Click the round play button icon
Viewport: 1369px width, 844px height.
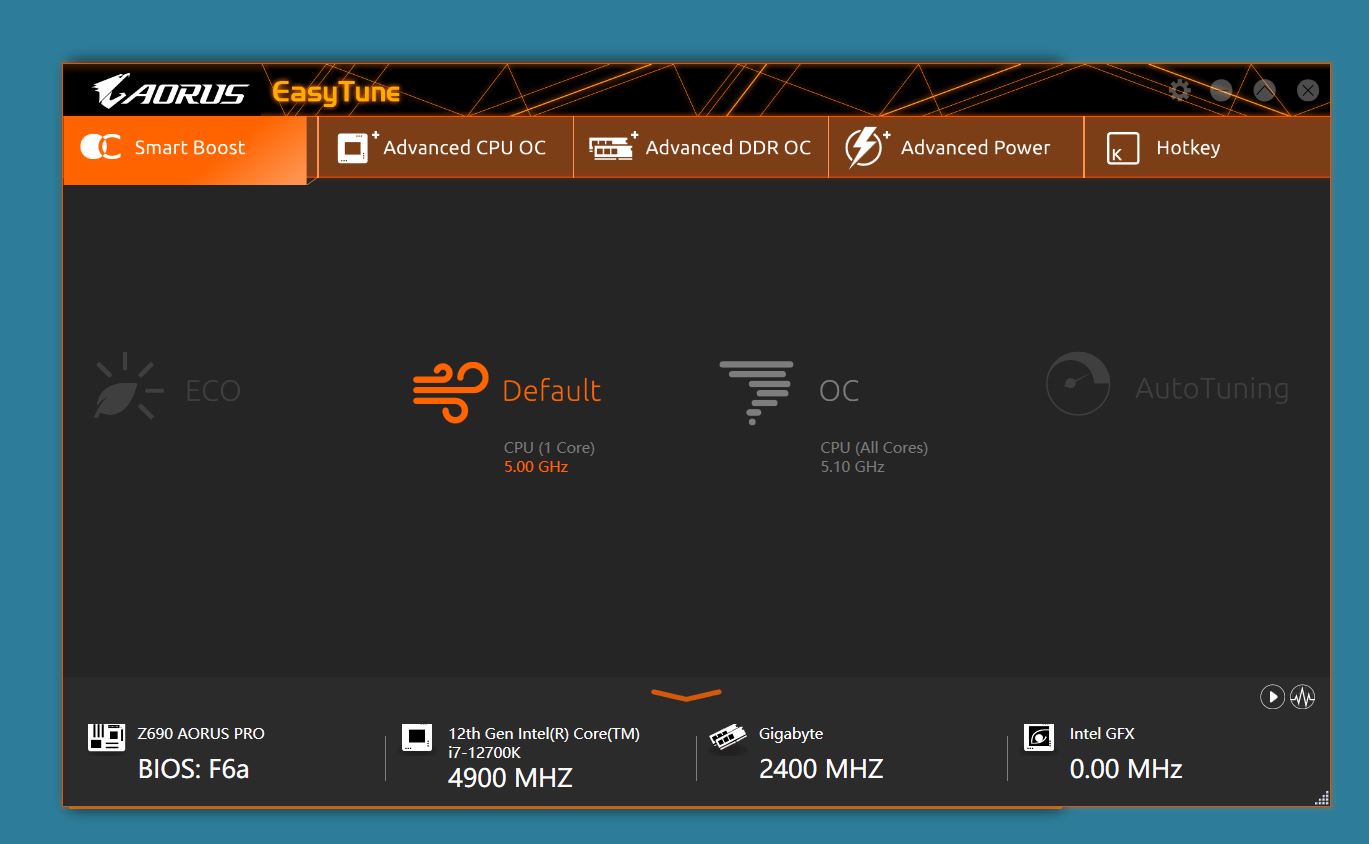click(x=1272, y=697)
